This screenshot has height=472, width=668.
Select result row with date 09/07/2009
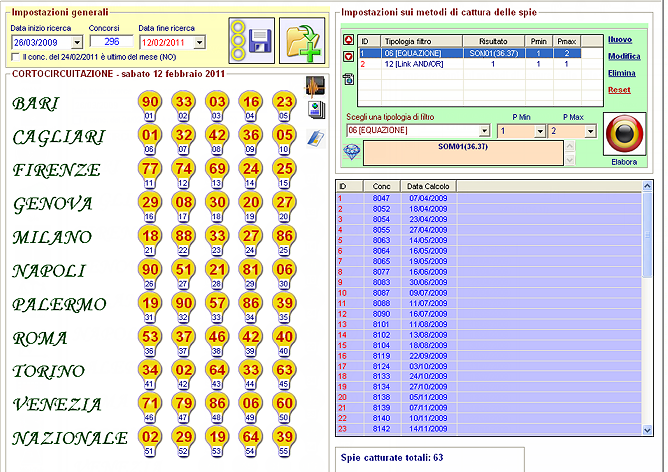coord(489,293)
